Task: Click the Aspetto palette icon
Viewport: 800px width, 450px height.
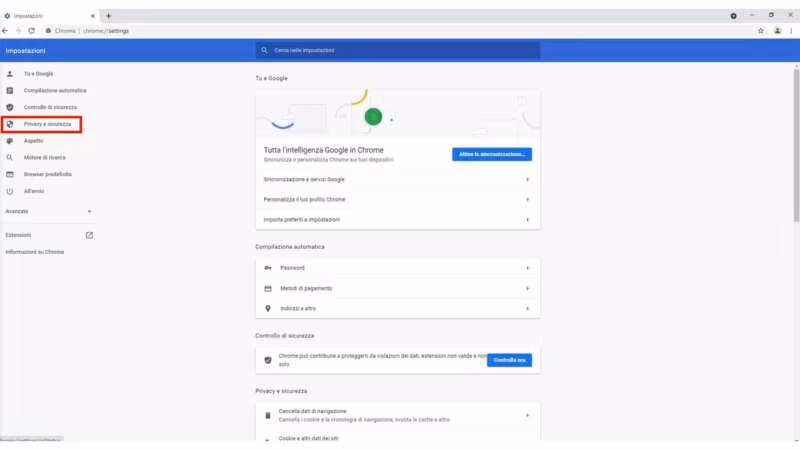Action: (x=10, y=141)
